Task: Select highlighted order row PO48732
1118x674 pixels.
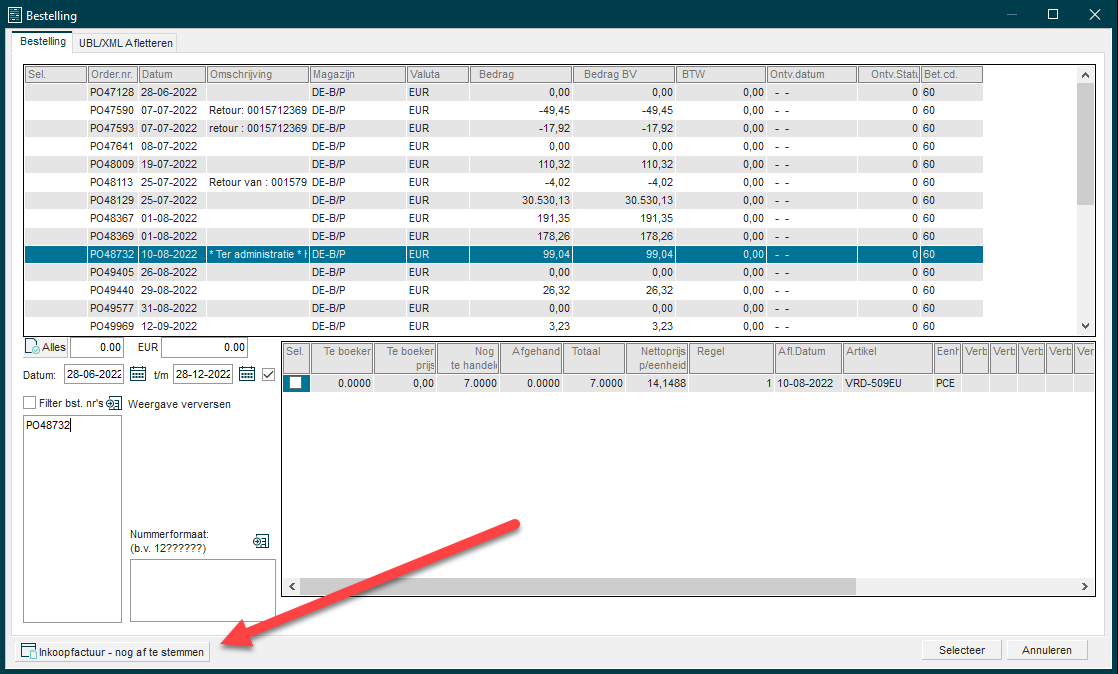Action: [x=503, y=254]
